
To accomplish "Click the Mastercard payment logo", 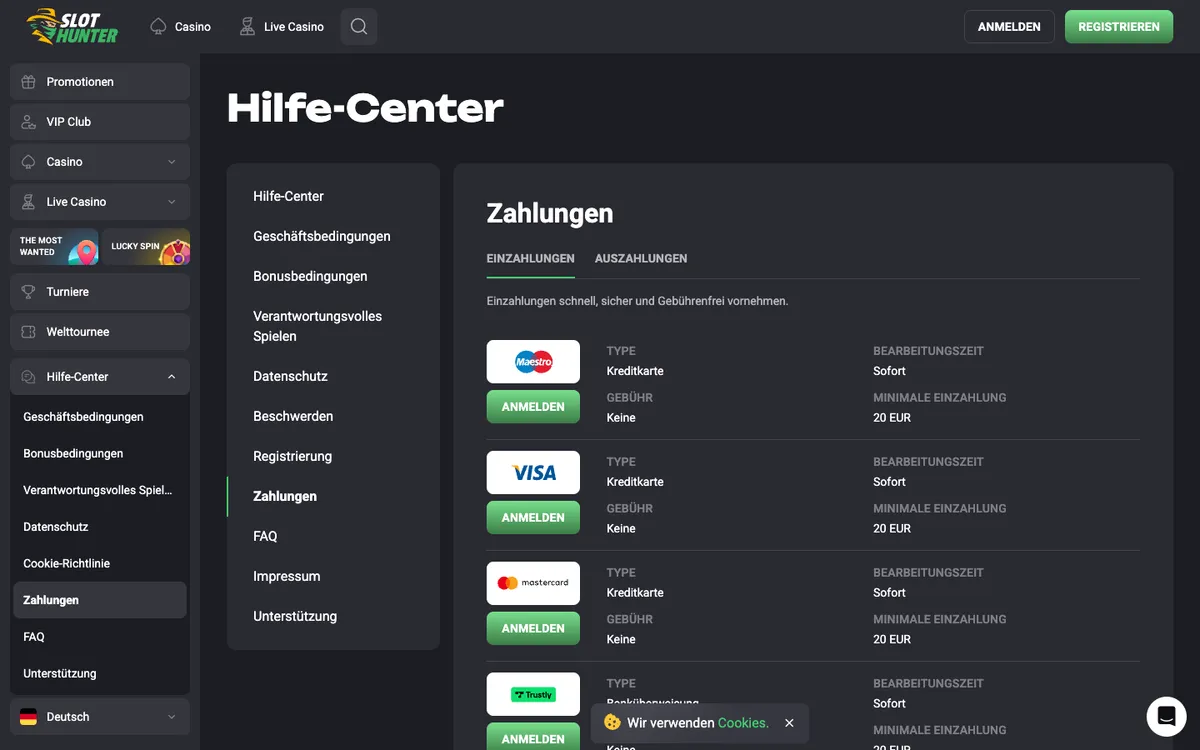I will point(533,583).
